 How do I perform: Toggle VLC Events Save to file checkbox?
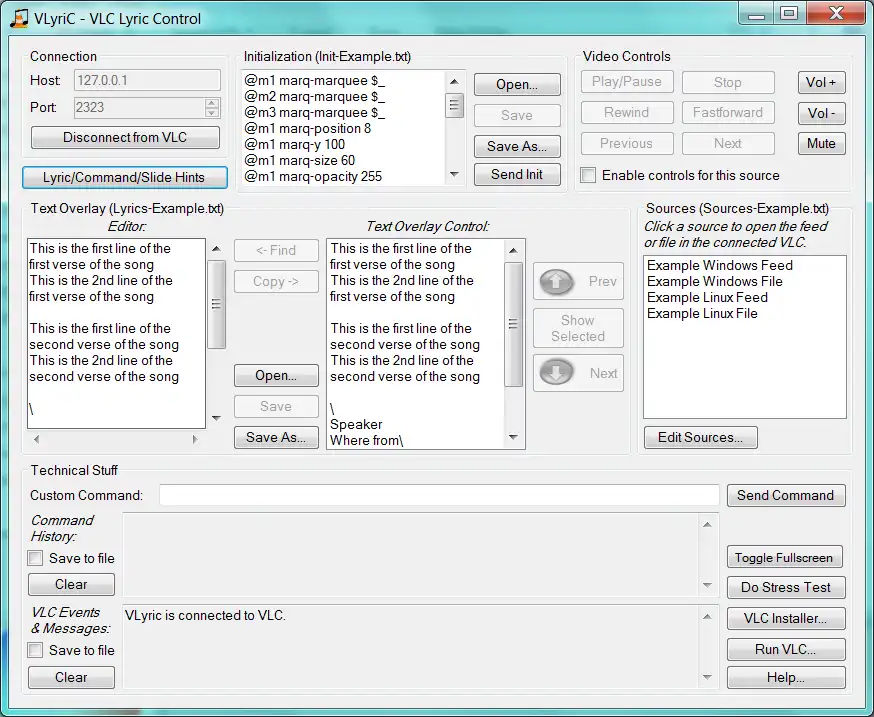coord(35,650)
